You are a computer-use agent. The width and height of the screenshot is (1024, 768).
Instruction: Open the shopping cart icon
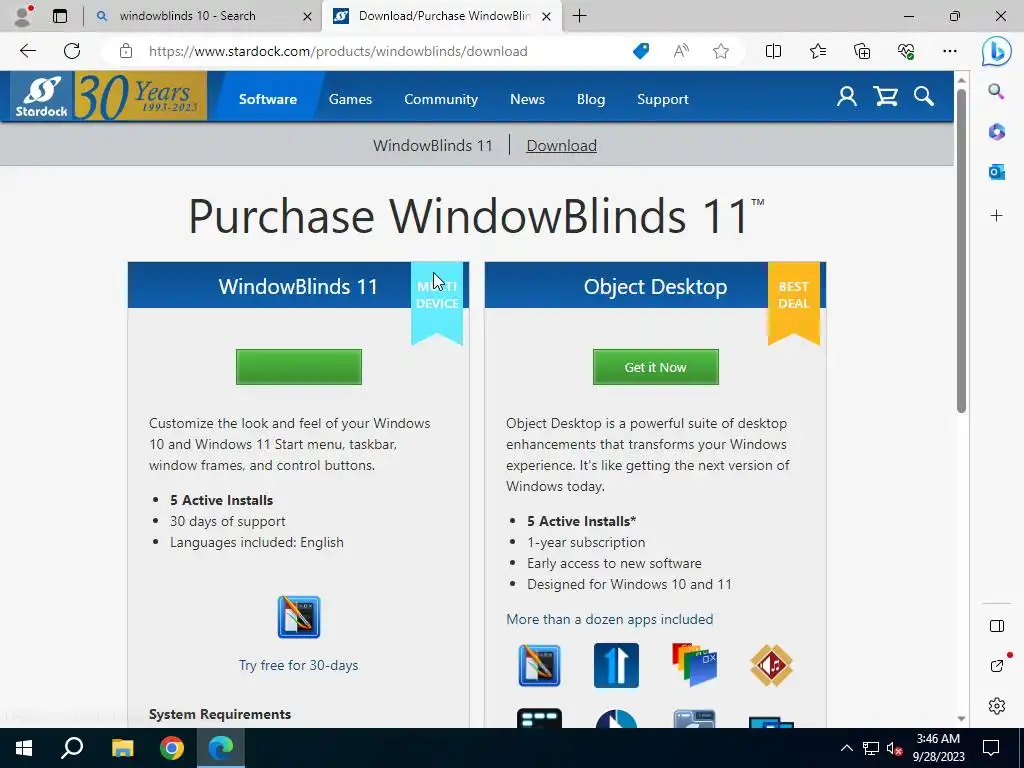[886, 97]
